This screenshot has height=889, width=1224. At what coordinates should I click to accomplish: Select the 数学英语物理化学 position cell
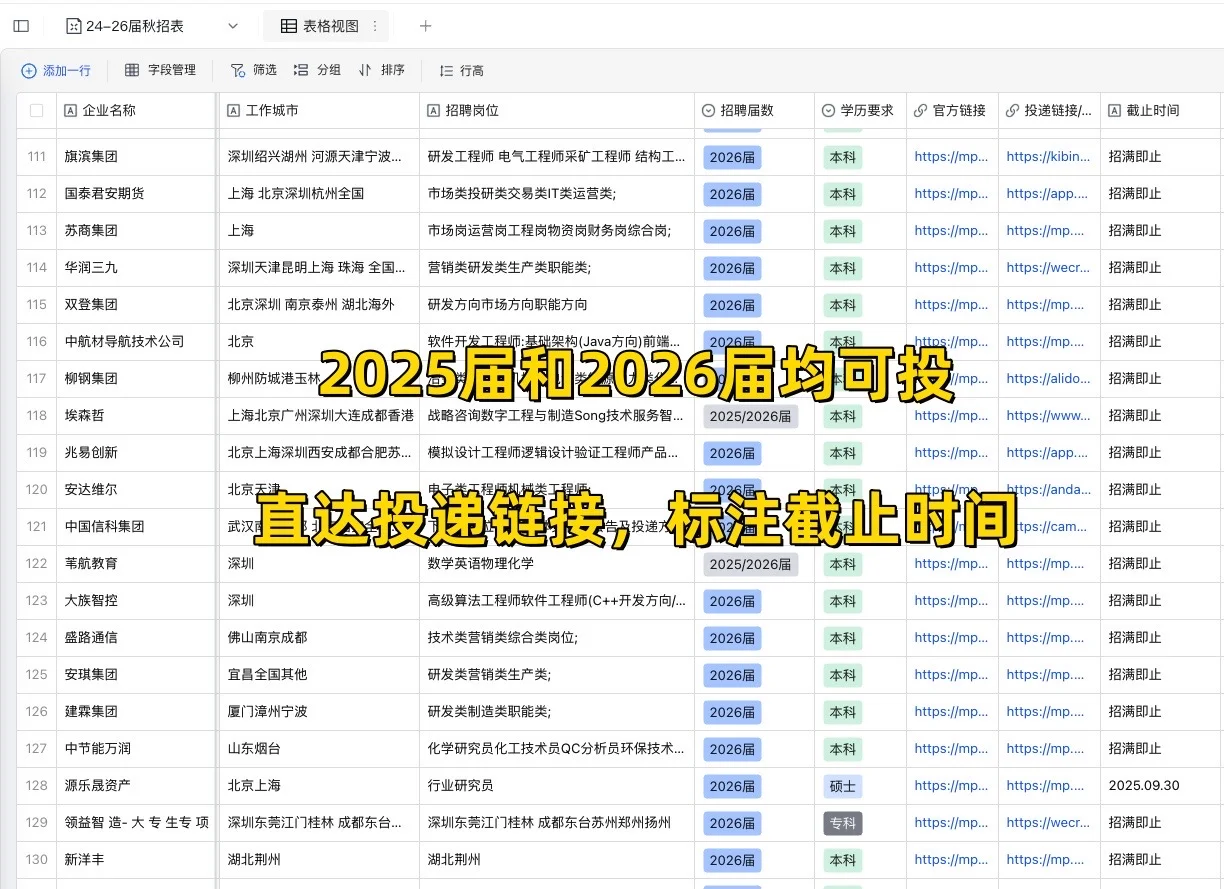557,564
